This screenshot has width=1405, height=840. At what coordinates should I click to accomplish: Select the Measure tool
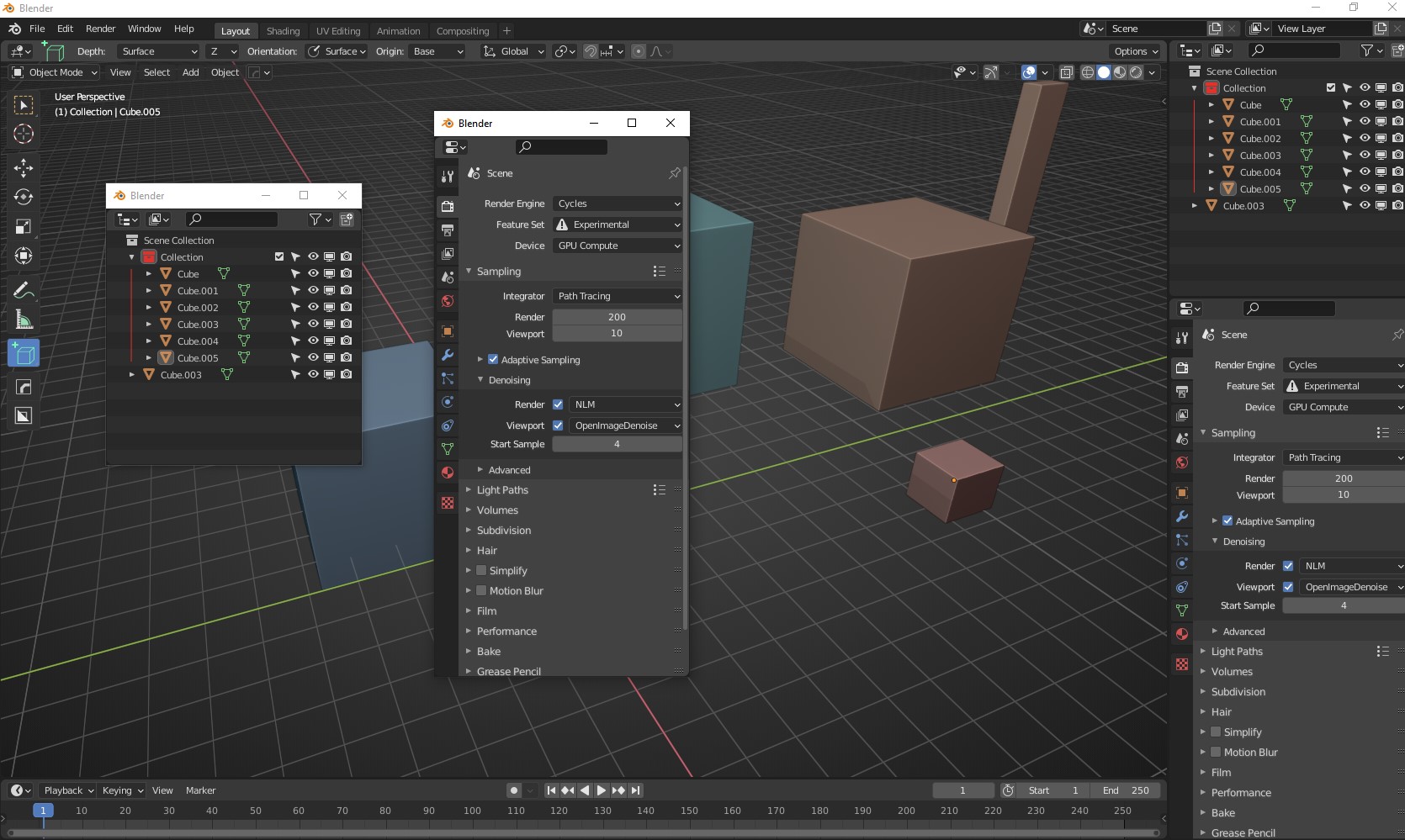[x=24, y=320]
